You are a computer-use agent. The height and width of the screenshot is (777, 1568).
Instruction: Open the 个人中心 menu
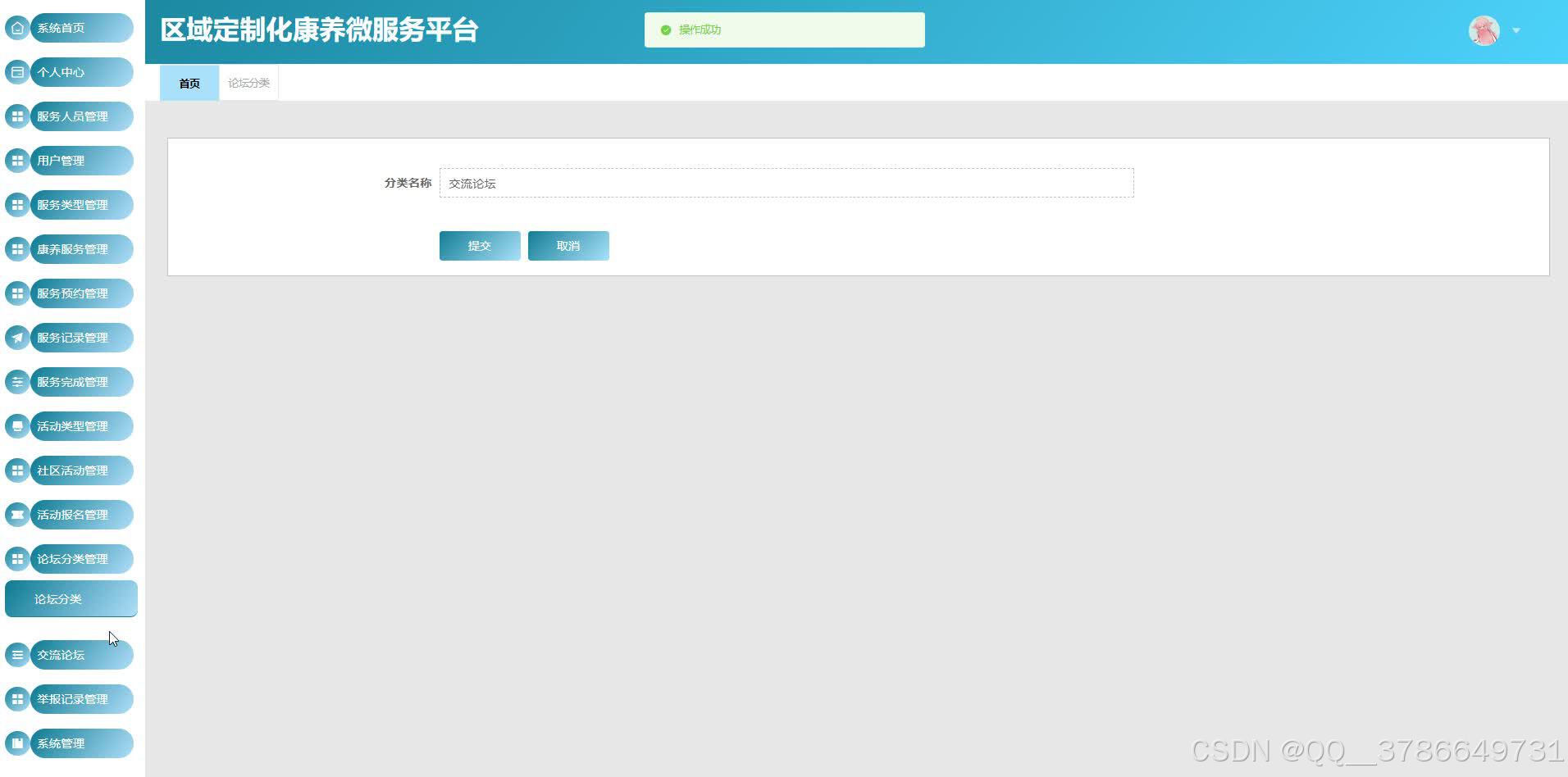point(81,72)
